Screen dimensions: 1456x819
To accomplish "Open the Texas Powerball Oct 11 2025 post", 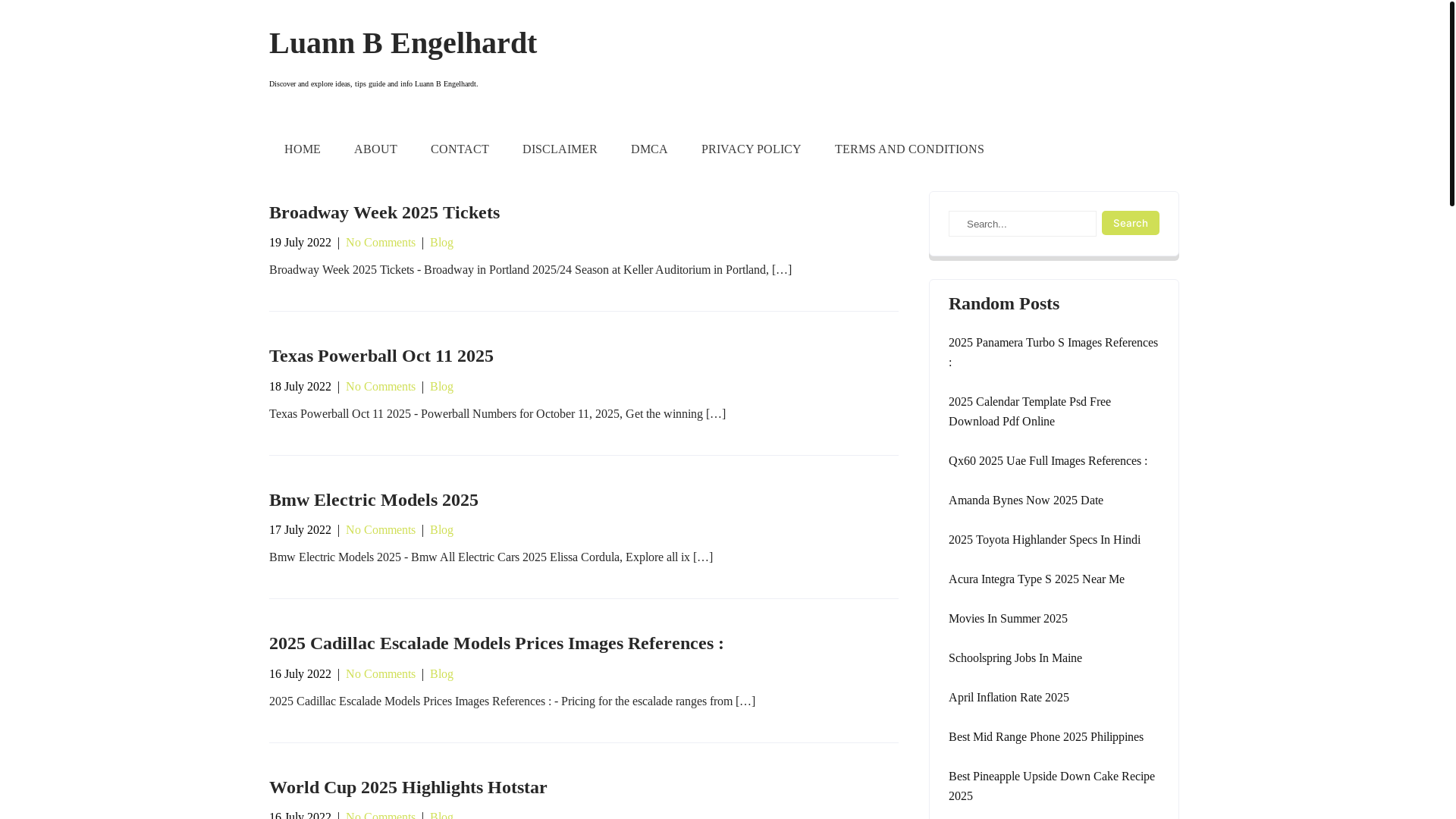I will coord(381,356).
